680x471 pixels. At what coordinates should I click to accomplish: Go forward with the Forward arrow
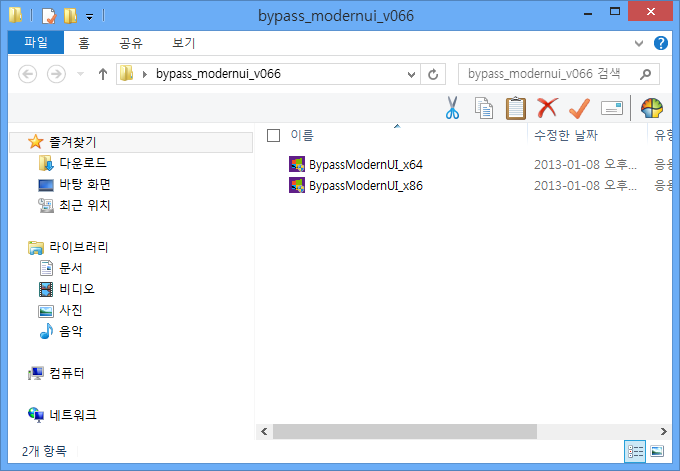pyautogui.click(x=56, y=74)
